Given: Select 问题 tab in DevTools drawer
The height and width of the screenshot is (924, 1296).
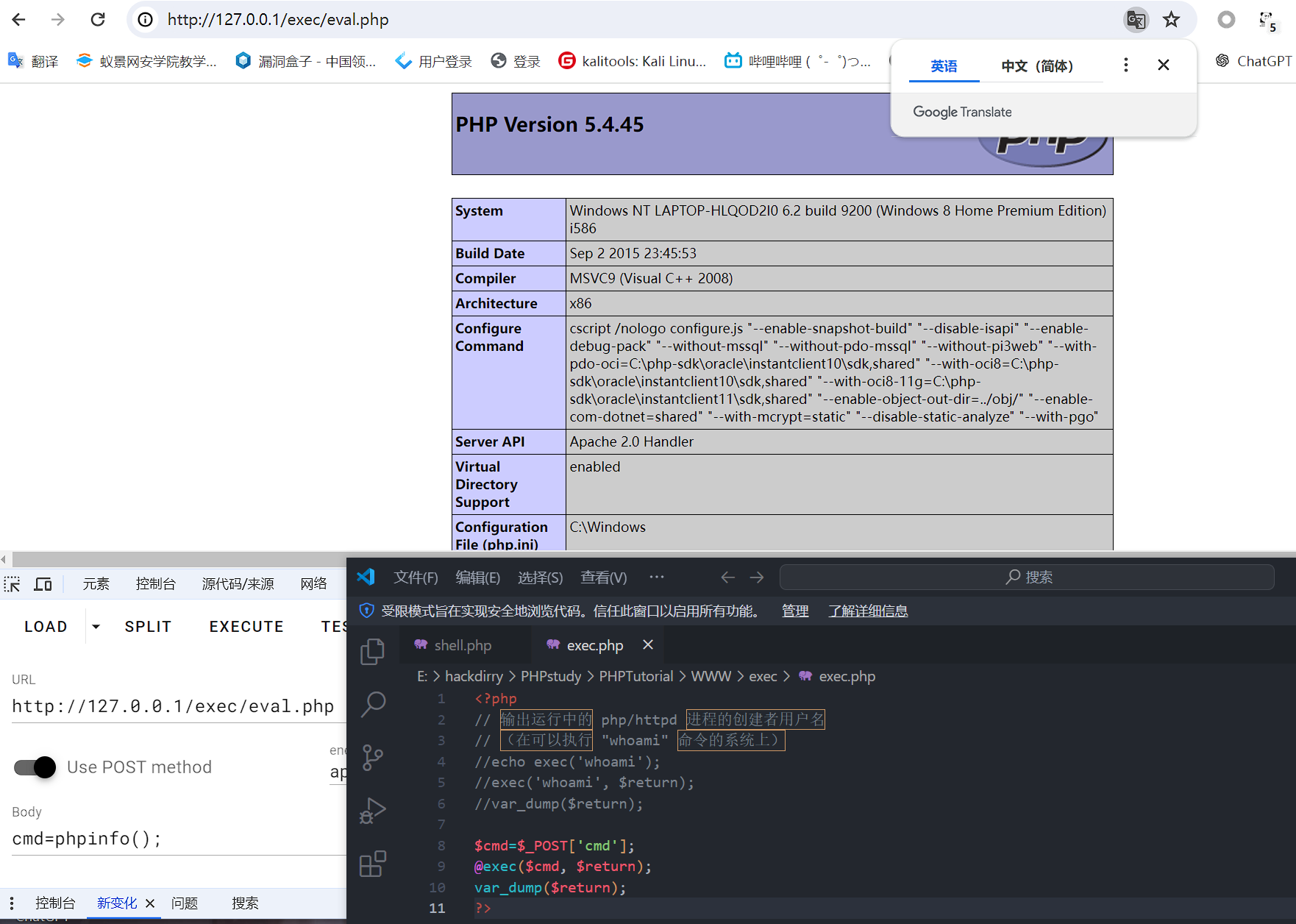Looking at the screenshot, I should [185, 903].
